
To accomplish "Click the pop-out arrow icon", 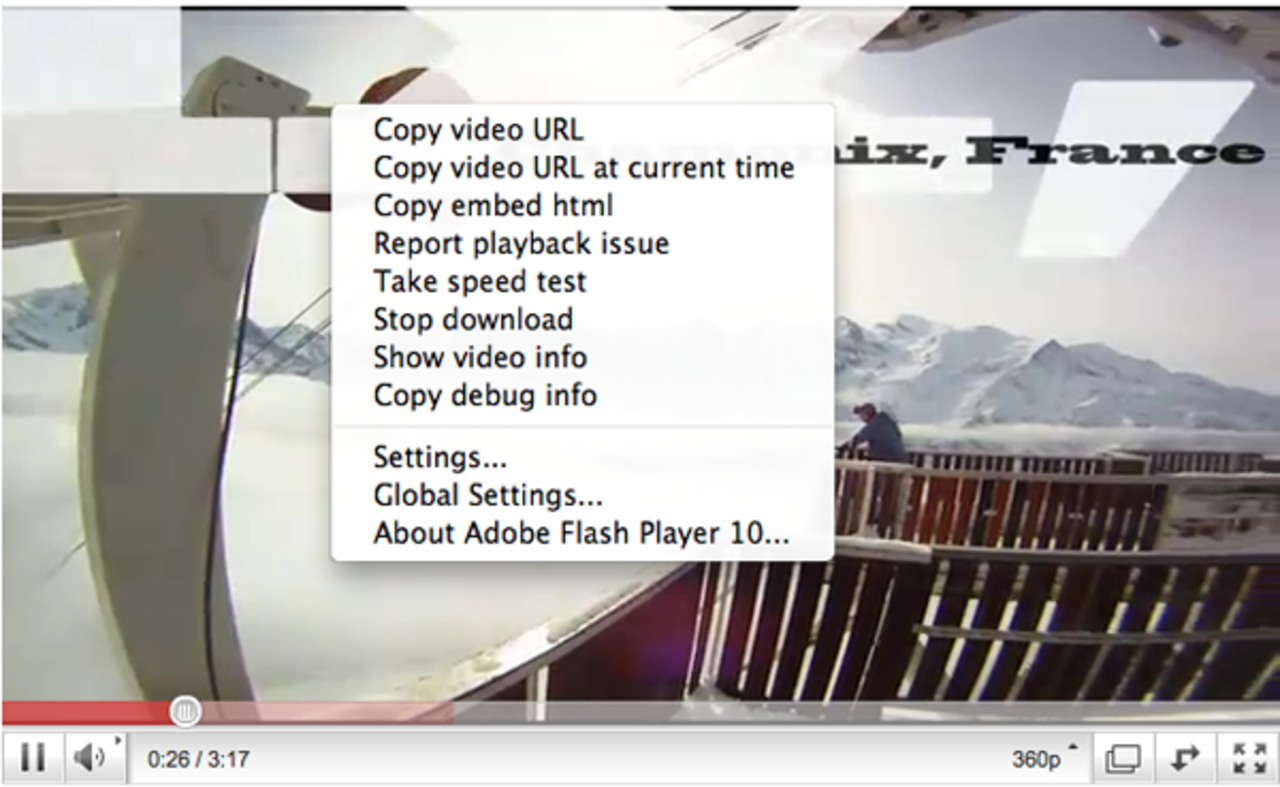I will click(x=1186, y=758).
